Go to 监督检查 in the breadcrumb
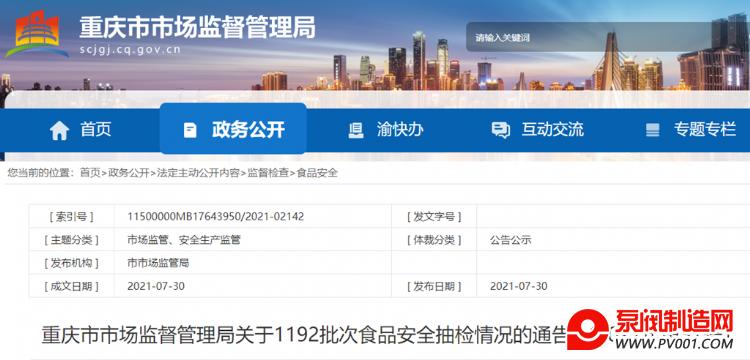 click(268, 173)
